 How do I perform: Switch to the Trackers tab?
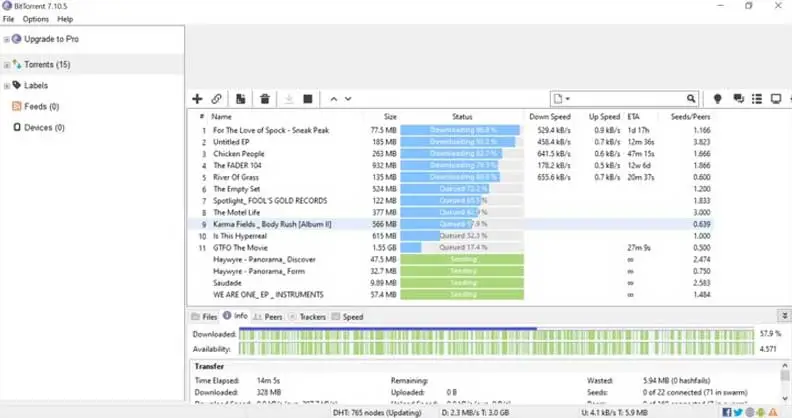point(307,317)
